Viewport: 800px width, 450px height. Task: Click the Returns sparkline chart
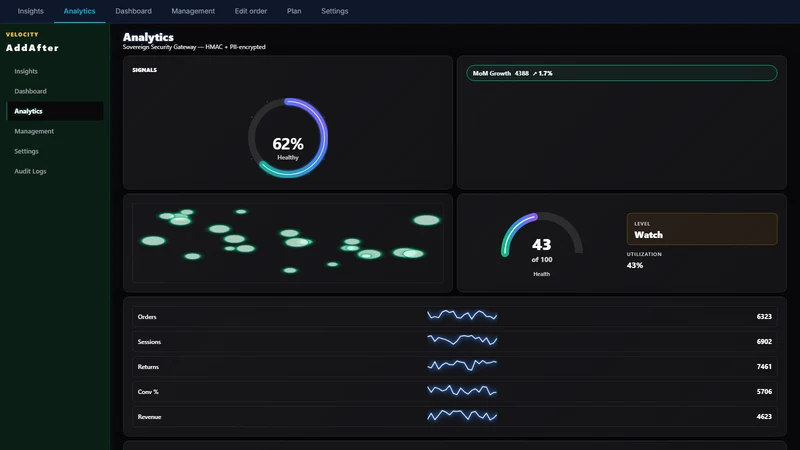462,365
